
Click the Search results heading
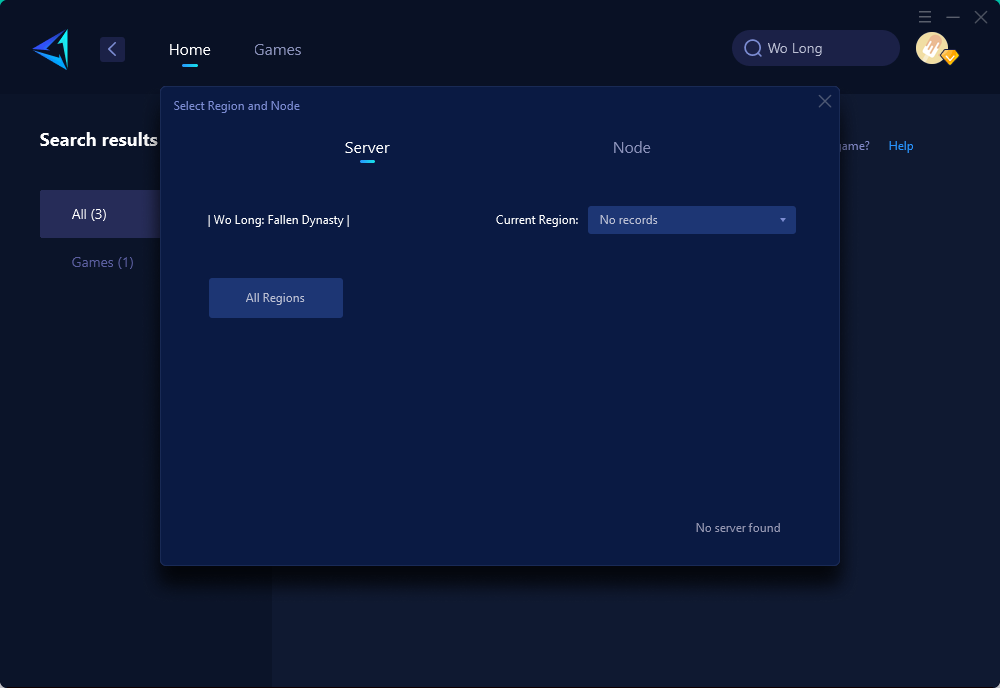(x=98, y=140)
